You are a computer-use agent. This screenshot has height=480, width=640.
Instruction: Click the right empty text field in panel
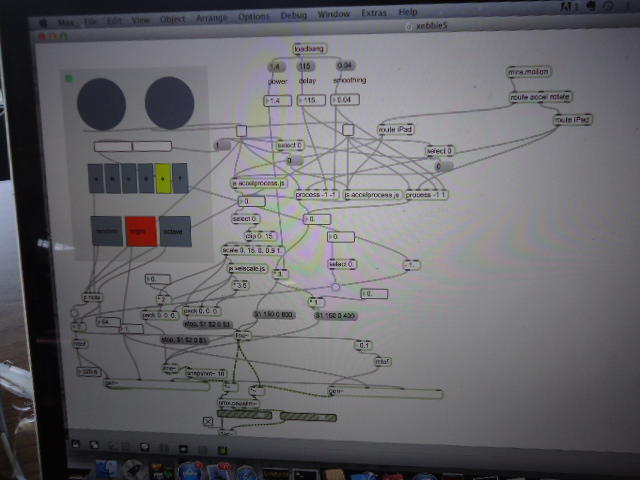pos(152,146)
